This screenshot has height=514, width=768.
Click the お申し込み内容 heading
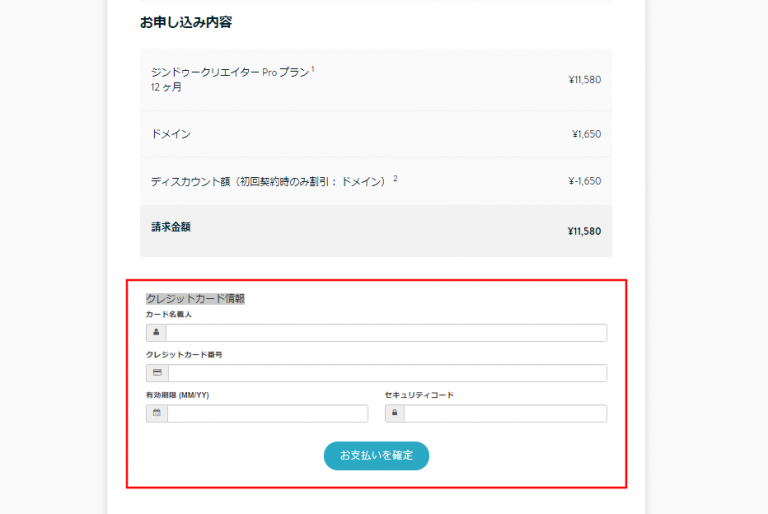pos(186,22)
